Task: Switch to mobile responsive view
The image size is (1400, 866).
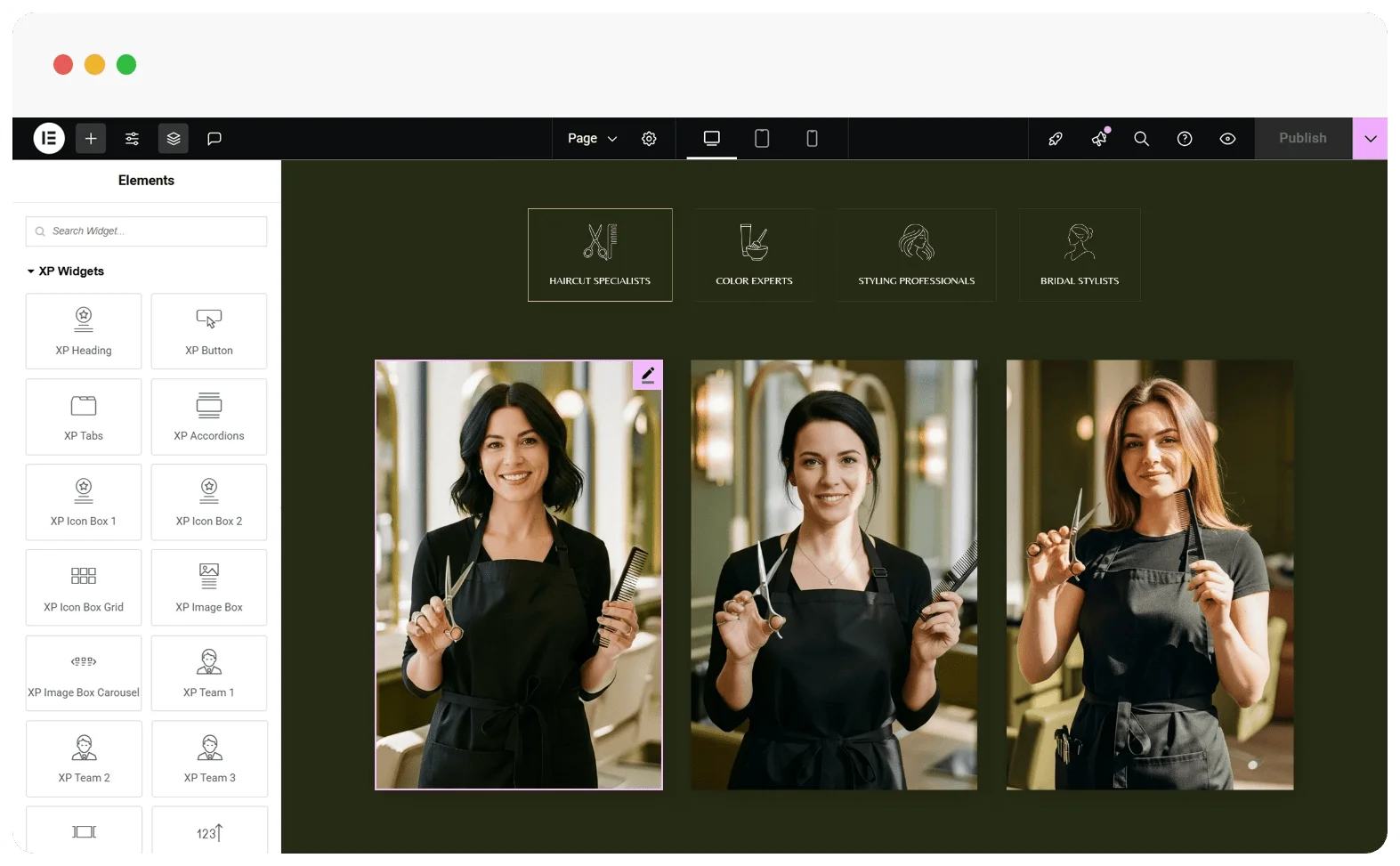Action: [x=812, y=138]
